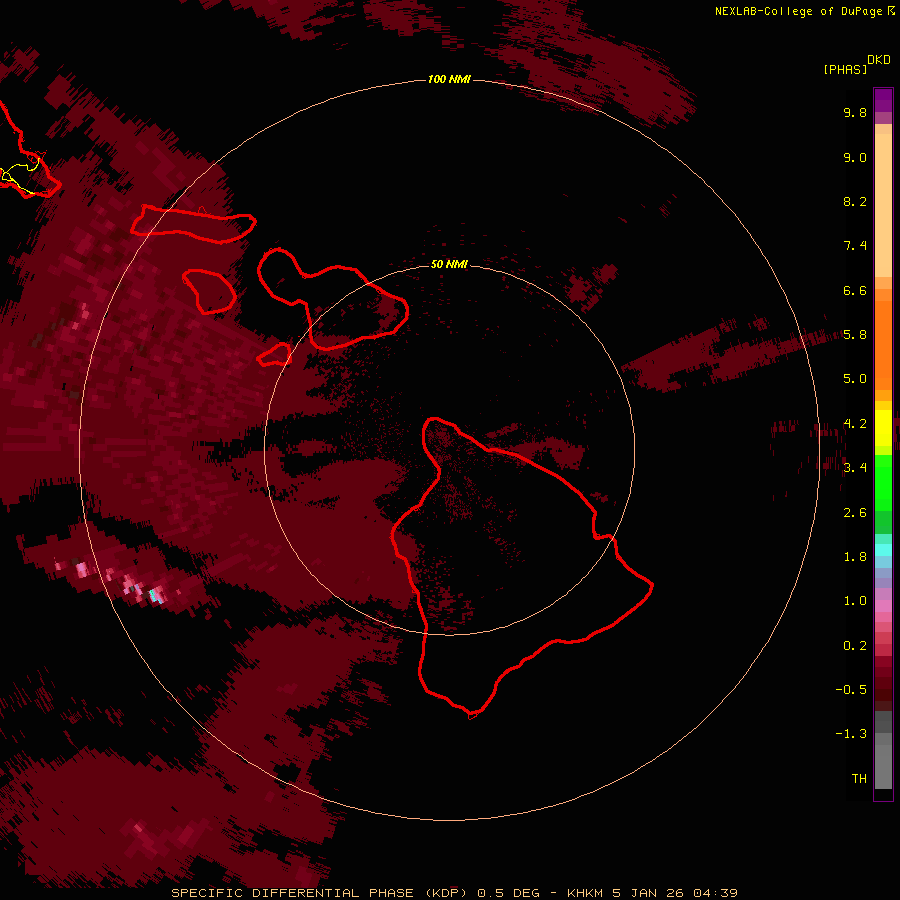
Task: Click the 1.8 legend value
Action: [855, 557]
